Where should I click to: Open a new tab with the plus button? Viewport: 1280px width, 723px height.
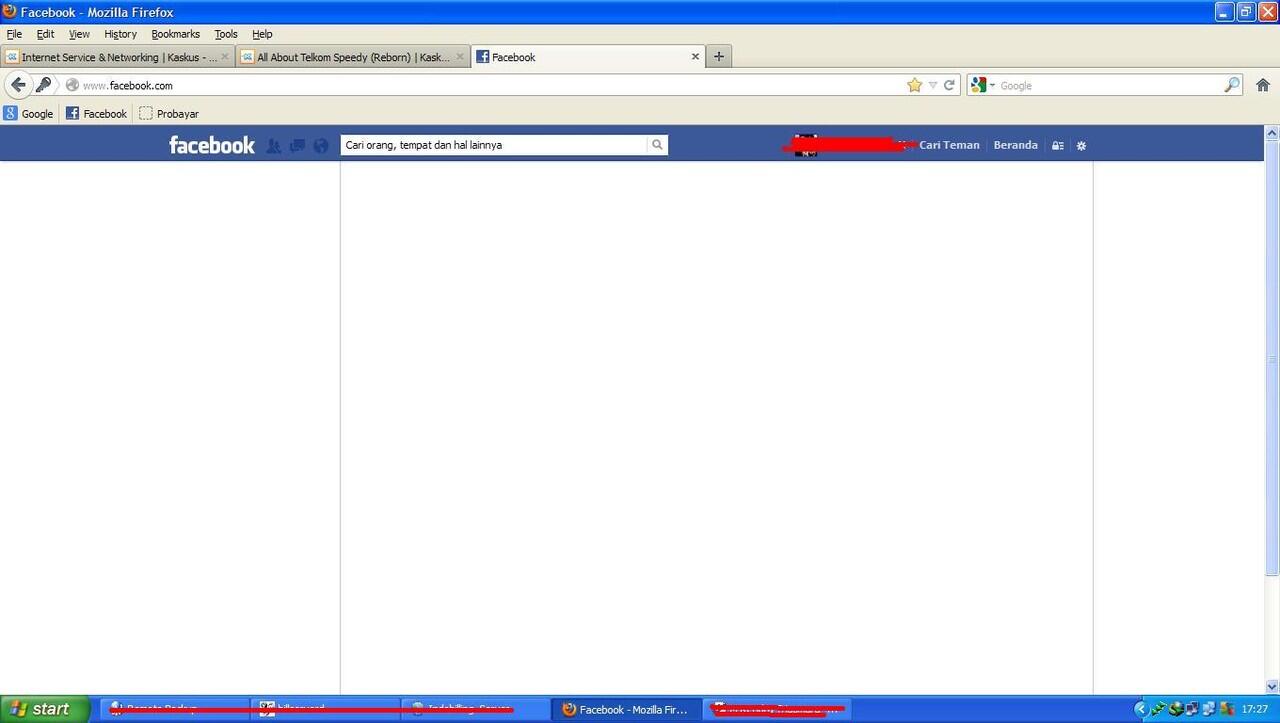pyautogui.click(x=718, y=56)
